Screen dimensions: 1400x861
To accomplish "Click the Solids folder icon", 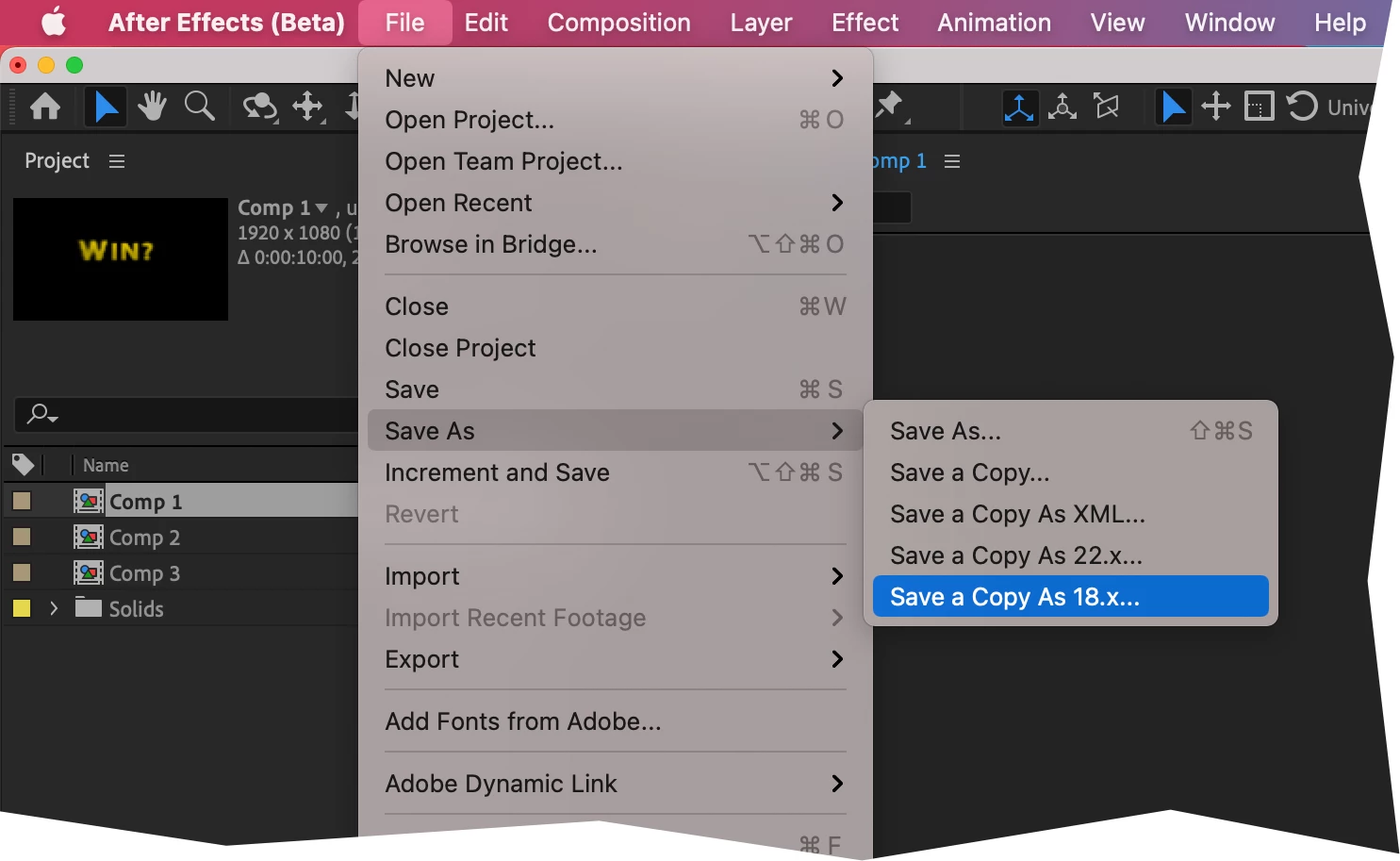I will tap(89, 606).
